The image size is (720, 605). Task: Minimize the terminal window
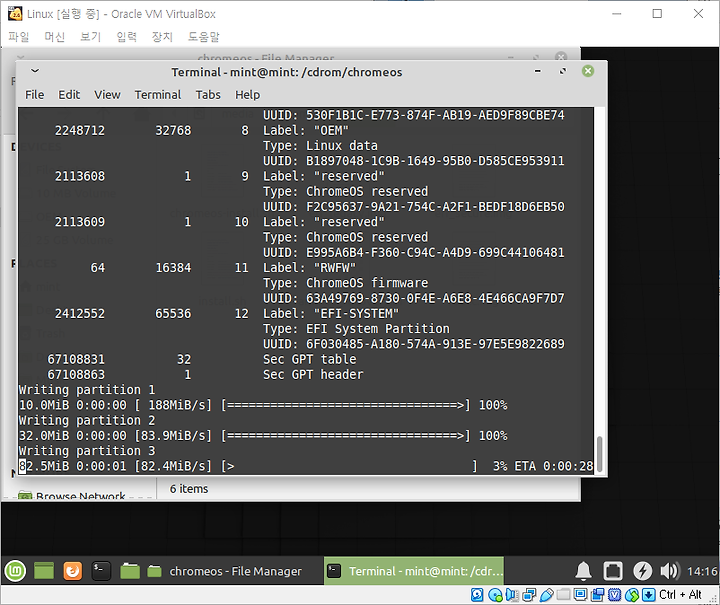538,71
